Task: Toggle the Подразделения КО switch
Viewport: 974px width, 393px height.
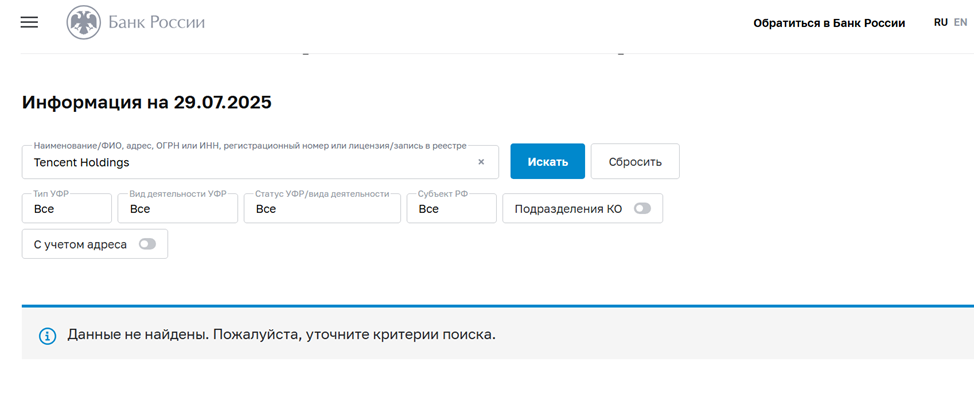Action: [642, 209]
